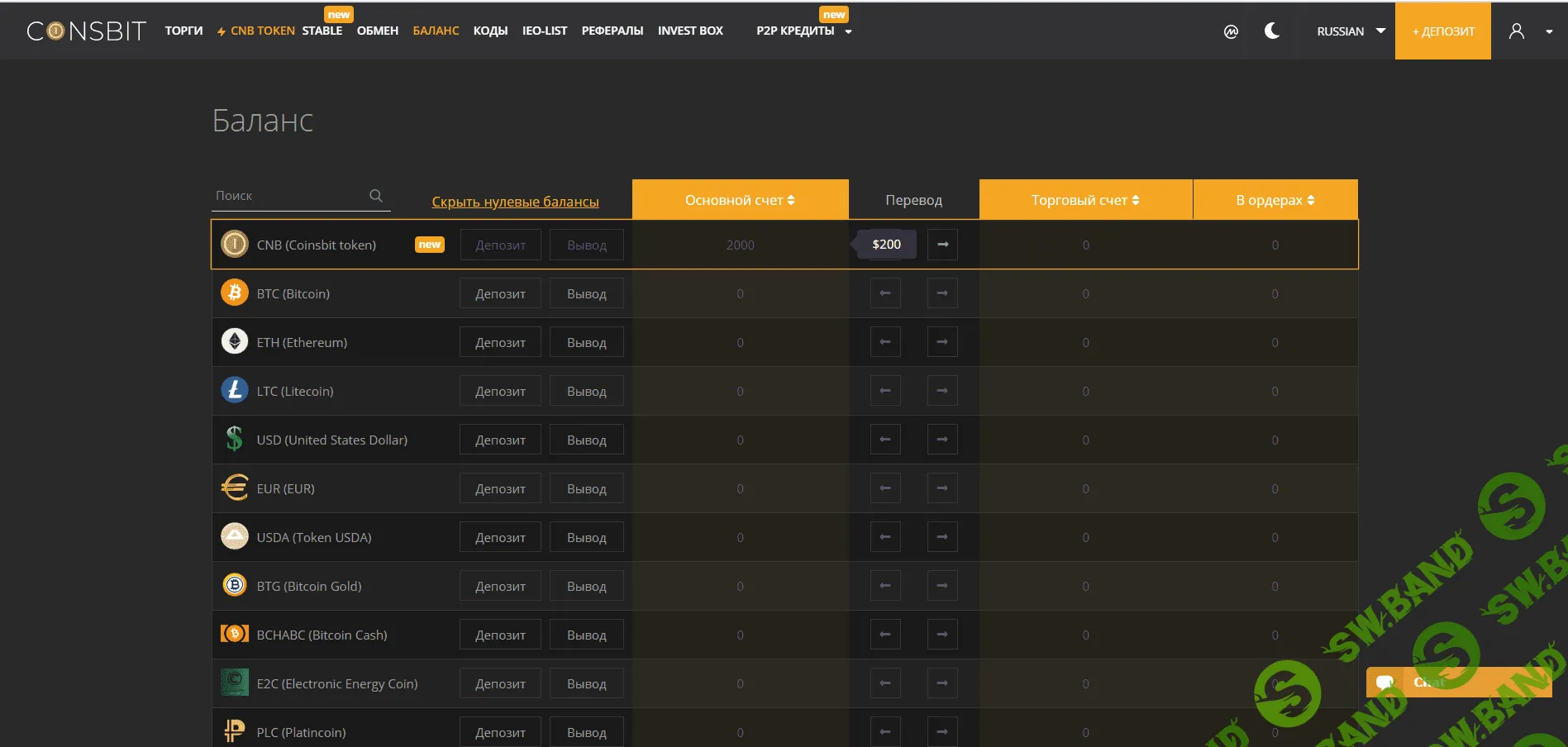The height and width of the screenshot is (747, 1568).
Task: Click right transfer arrow for EUR
Action: tap(942, 488)
